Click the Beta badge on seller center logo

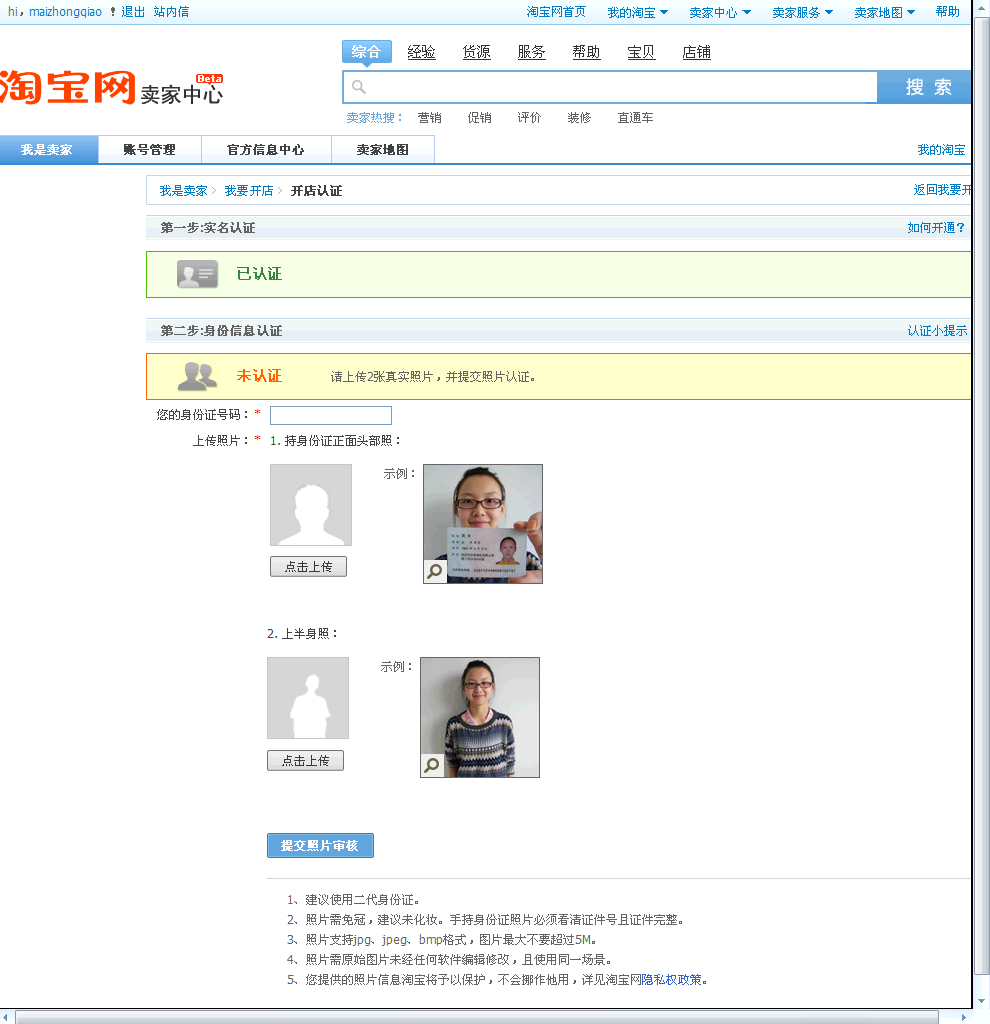(x=209, y=78)
